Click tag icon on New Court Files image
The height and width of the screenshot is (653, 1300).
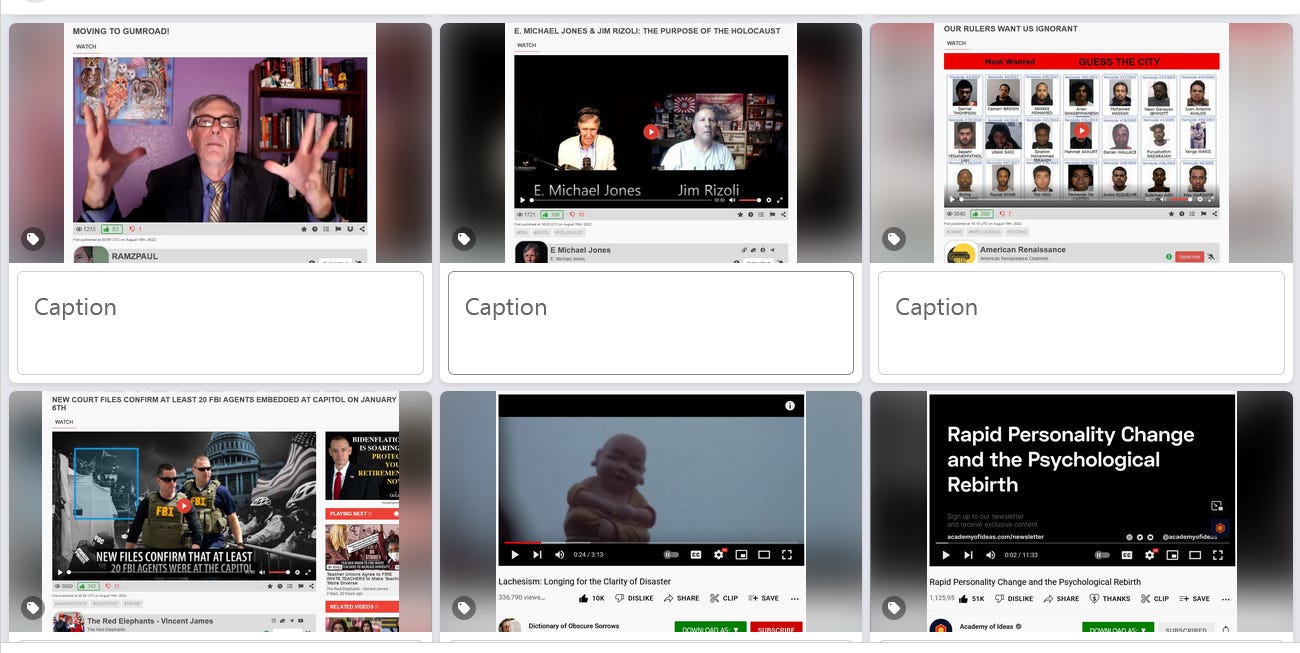[33, 607]
